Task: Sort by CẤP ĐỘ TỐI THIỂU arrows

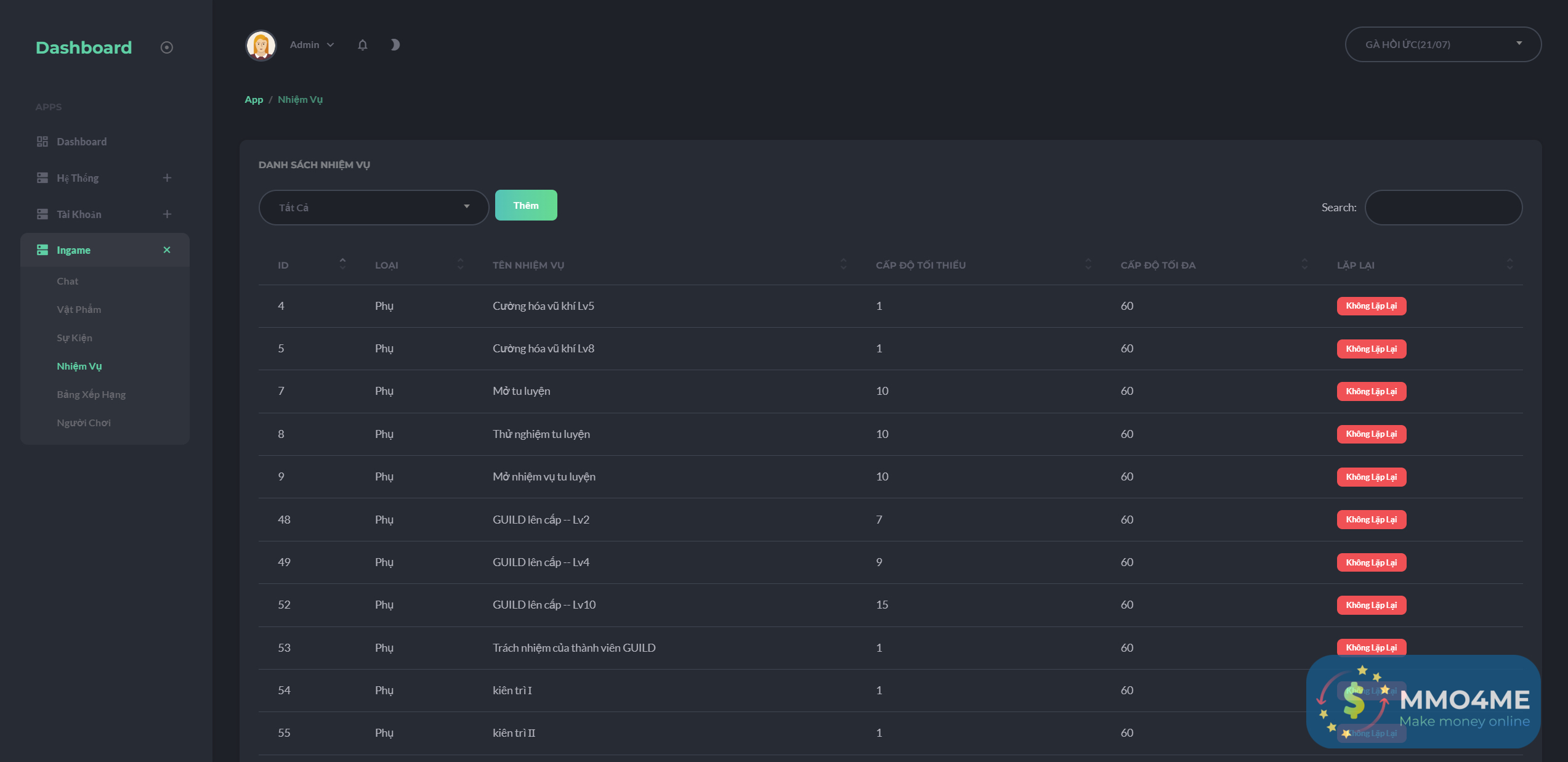Action: tap(1089, 264)
